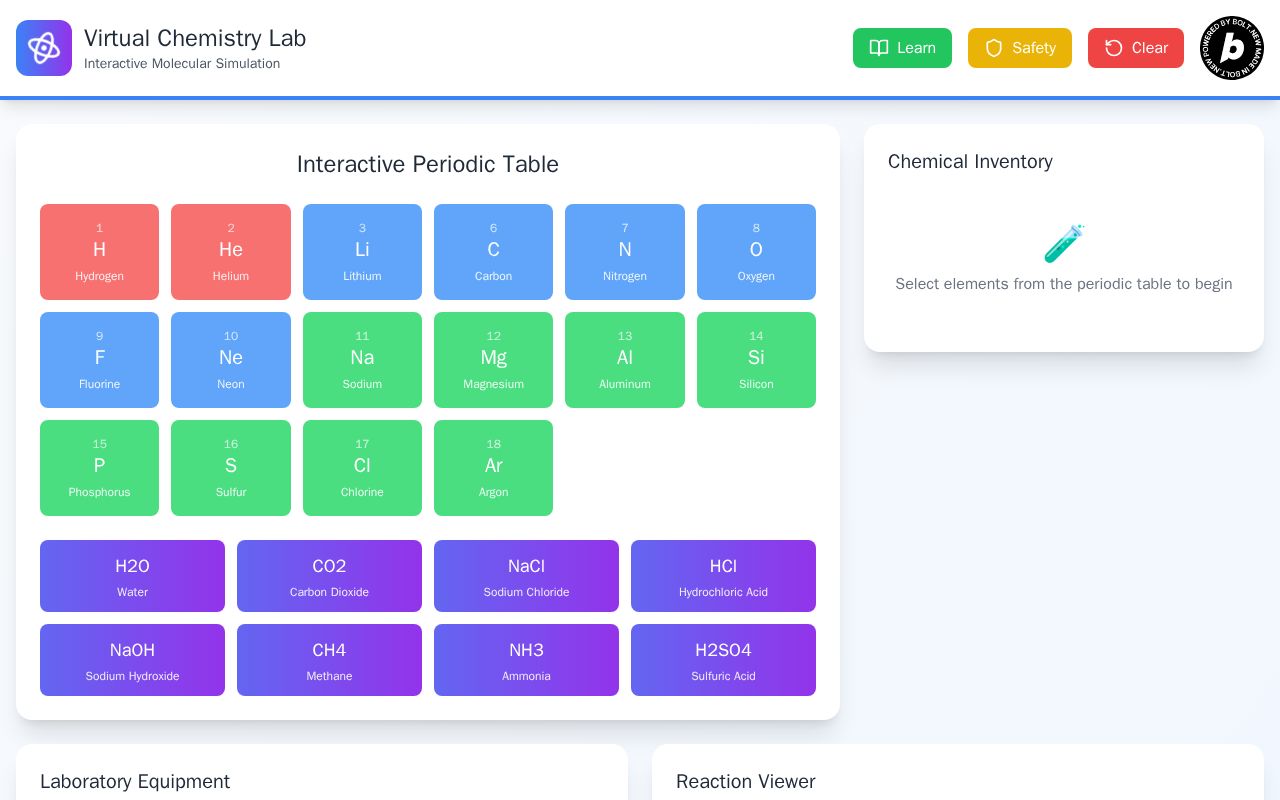This screenshot has width=1280, height=800.
Task: Choose the Magnesium element tile
Action: pyautogui.click(x=493, y=360)
